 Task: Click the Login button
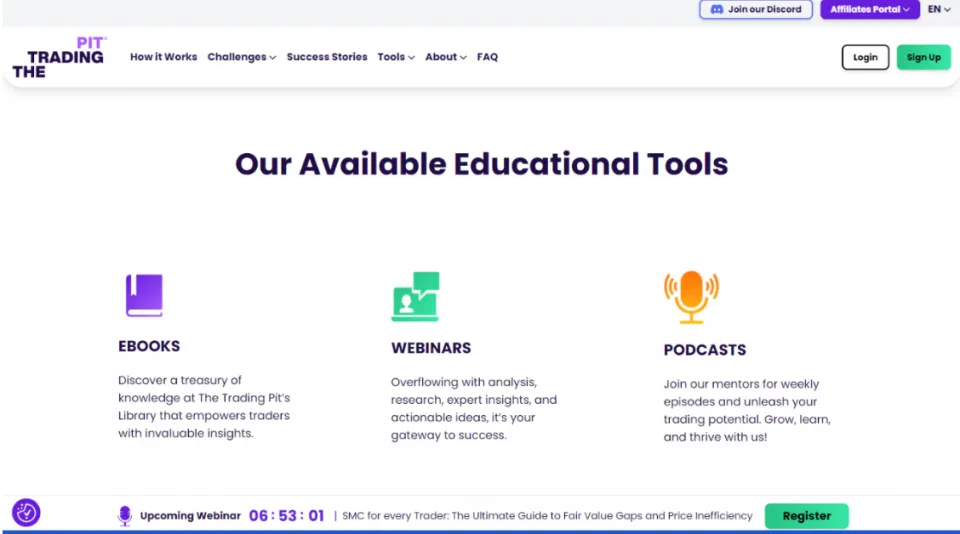coord(865,57)
